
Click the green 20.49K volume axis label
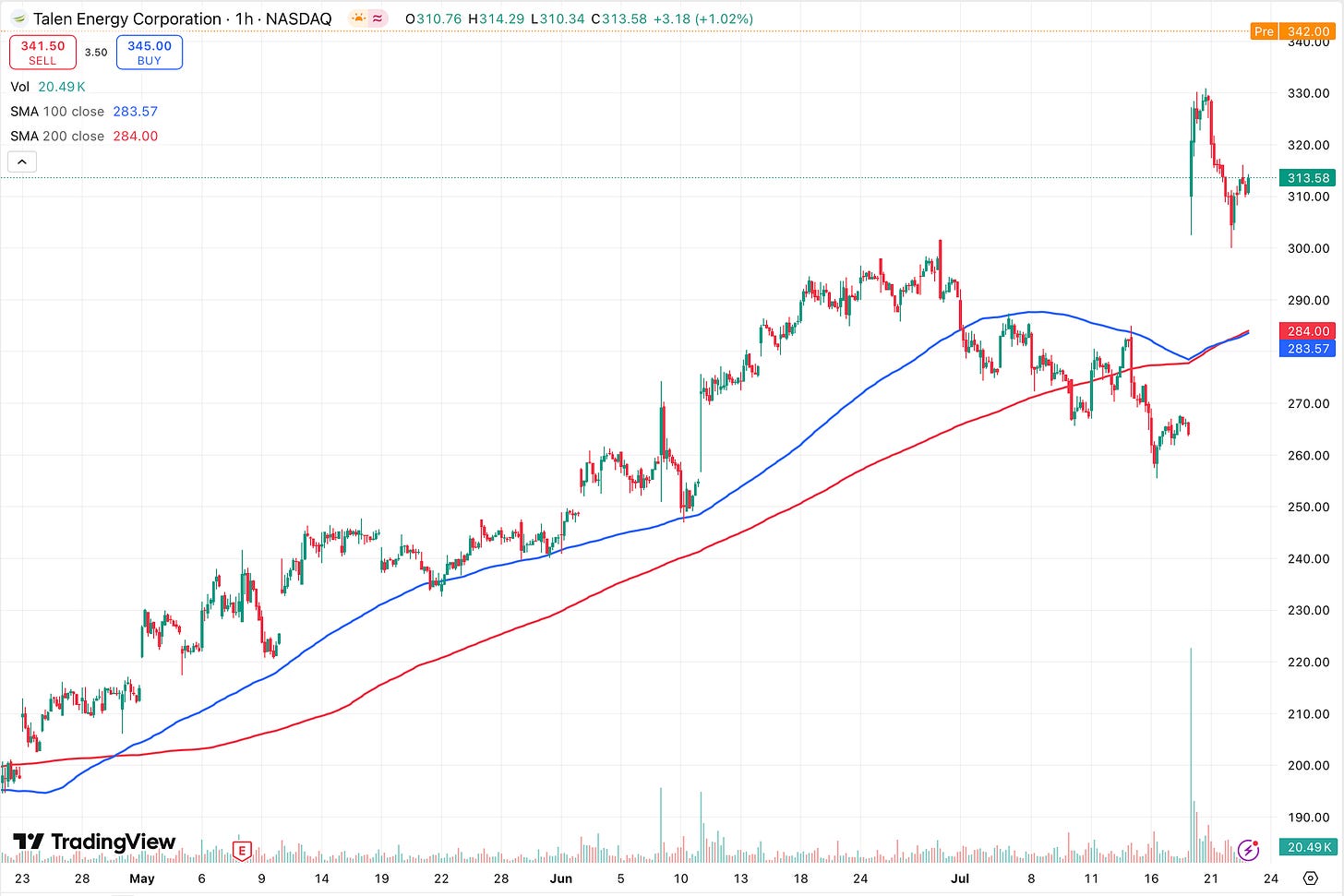(x=1308, y=846)
